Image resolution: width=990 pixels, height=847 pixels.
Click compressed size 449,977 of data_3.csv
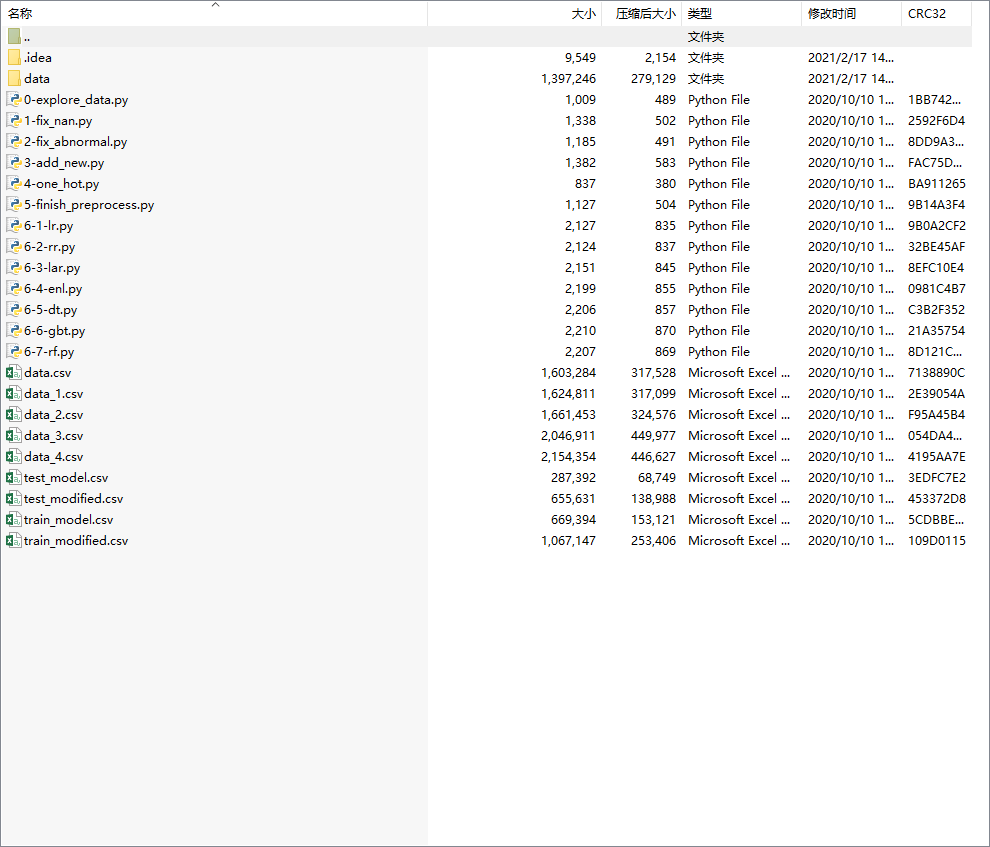point(653,435)
